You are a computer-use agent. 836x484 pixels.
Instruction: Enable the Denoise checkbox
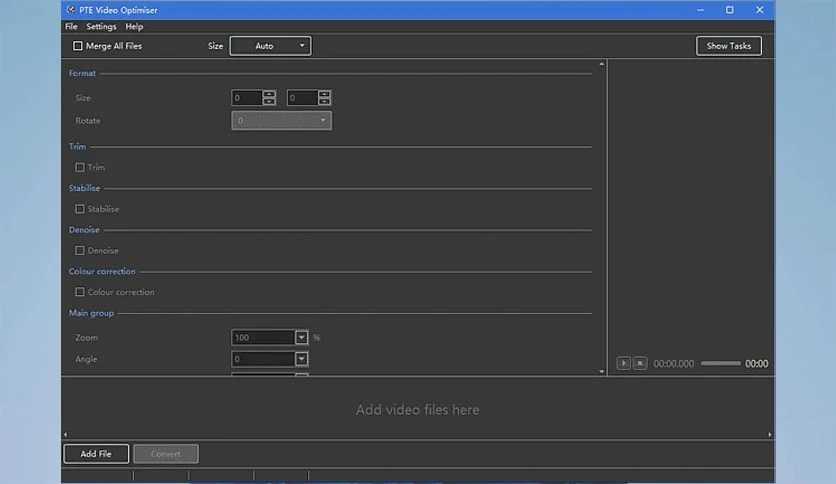(x=80, y=251)
